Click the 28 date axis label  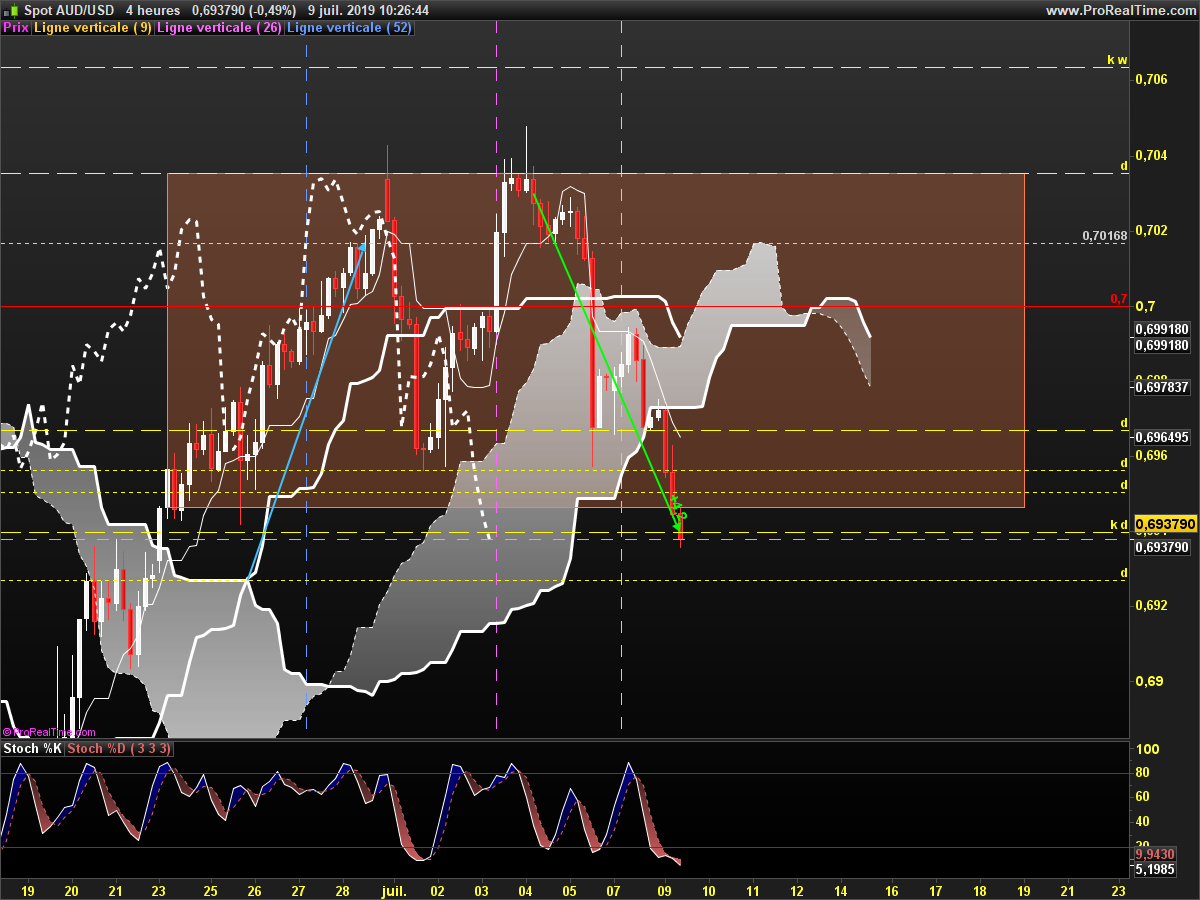coord(343,889)
